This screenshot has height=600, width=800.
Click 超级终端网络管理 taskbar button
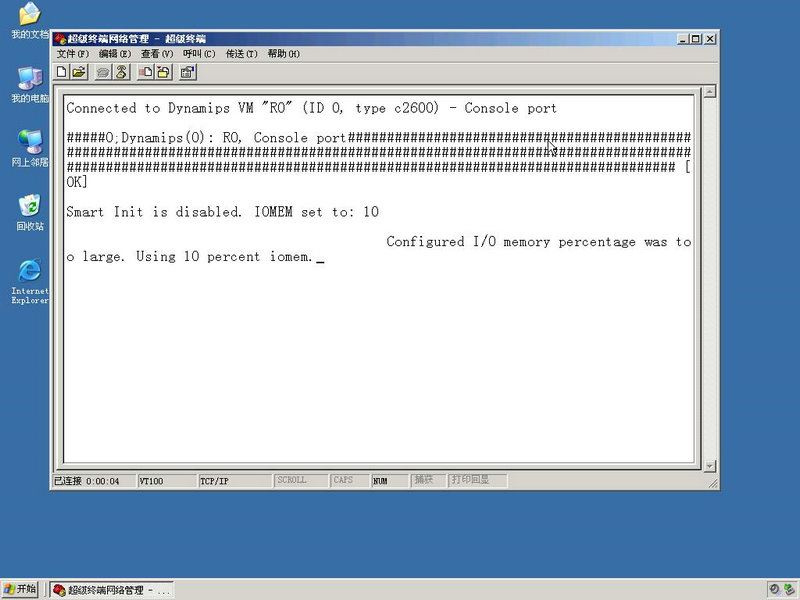[x=112, y=590]
